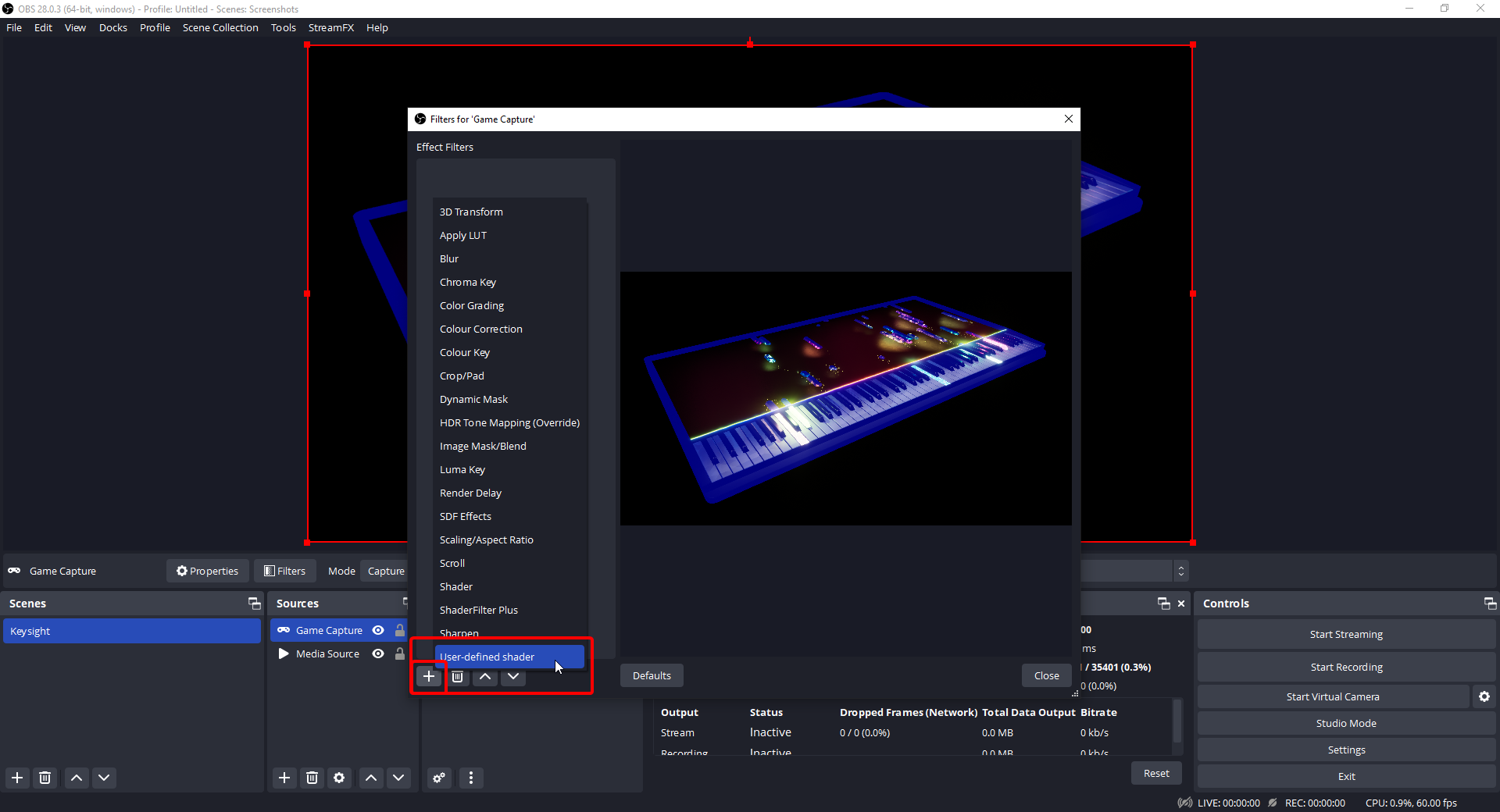Move filter down in Filters dialog
The image size is (1500, 812).
tap(513, 676)
